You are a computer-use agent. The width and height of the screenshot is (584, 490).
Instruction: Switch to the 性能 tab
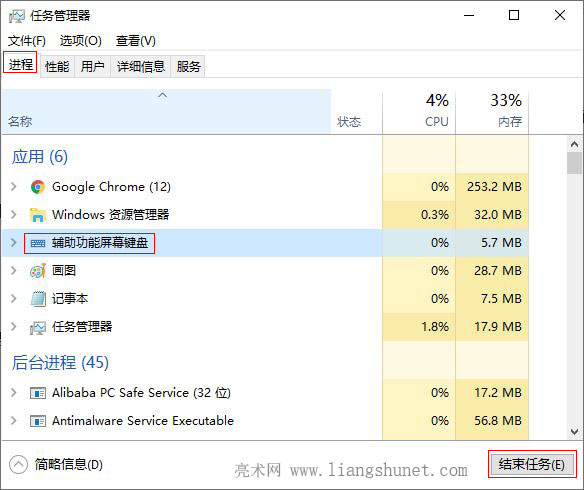[57, 67]
